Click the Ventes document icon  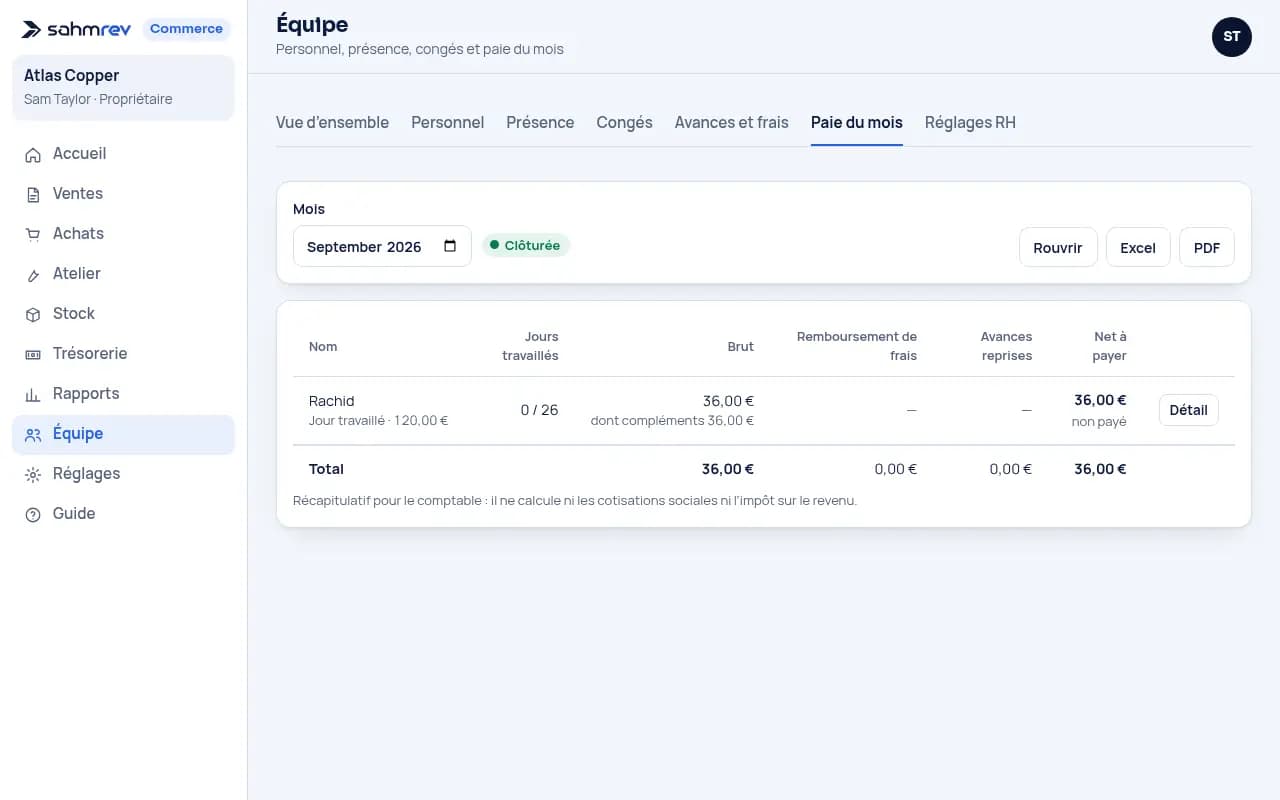pos(33,194)
